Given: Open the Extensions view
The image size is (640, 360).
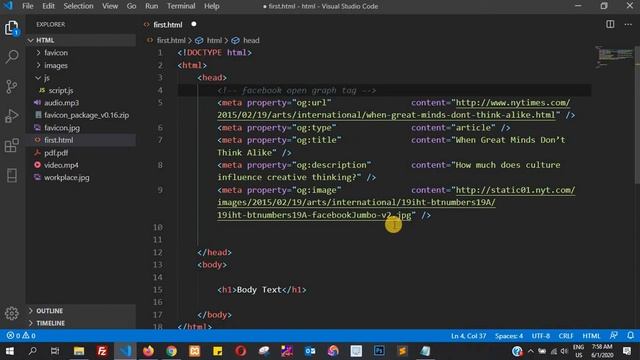Looking at the screenshot, I should pyautogui.click(x=12, y=145).
